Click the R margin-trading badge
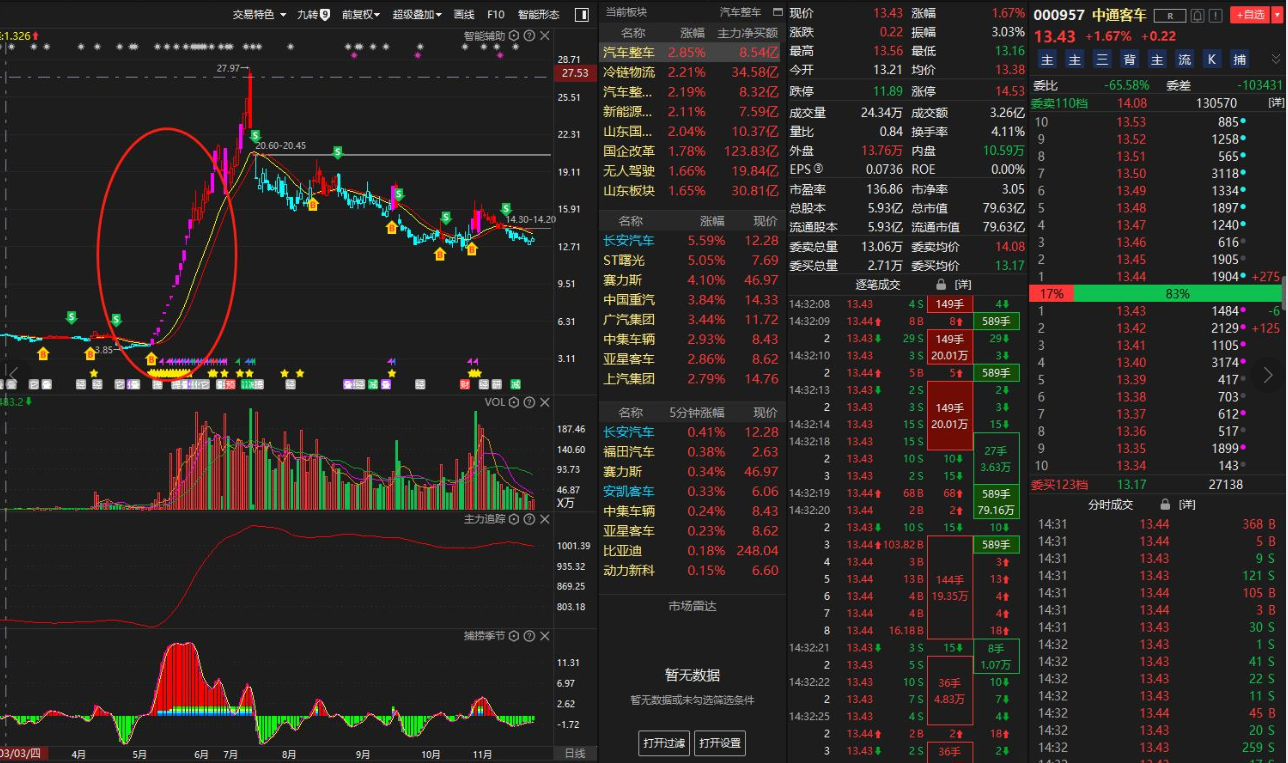The image size is (1288, 763). click(1170, 15)
